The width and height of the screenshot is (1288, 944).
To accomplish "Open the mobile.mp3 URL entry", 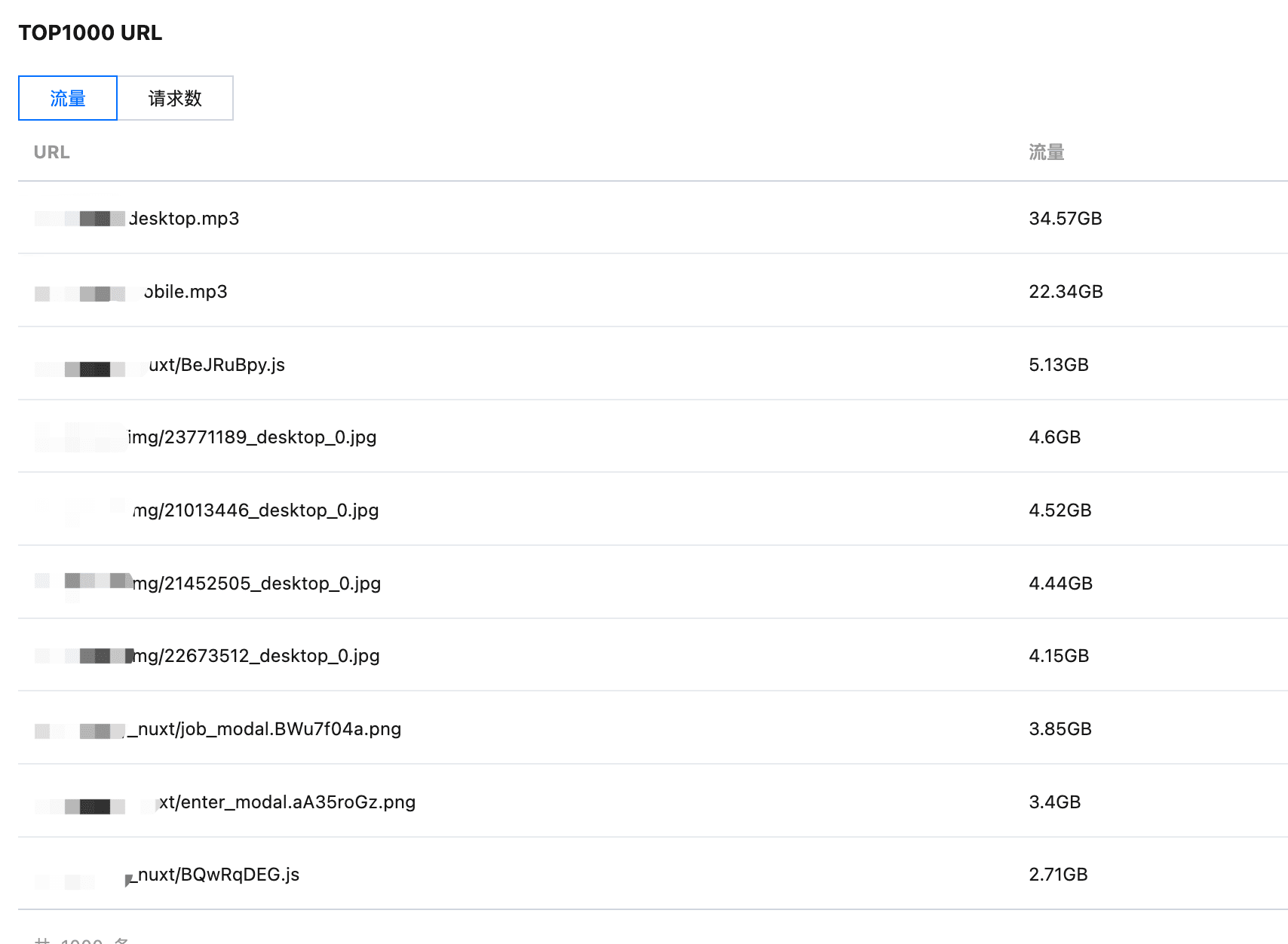I will (185, 292).
